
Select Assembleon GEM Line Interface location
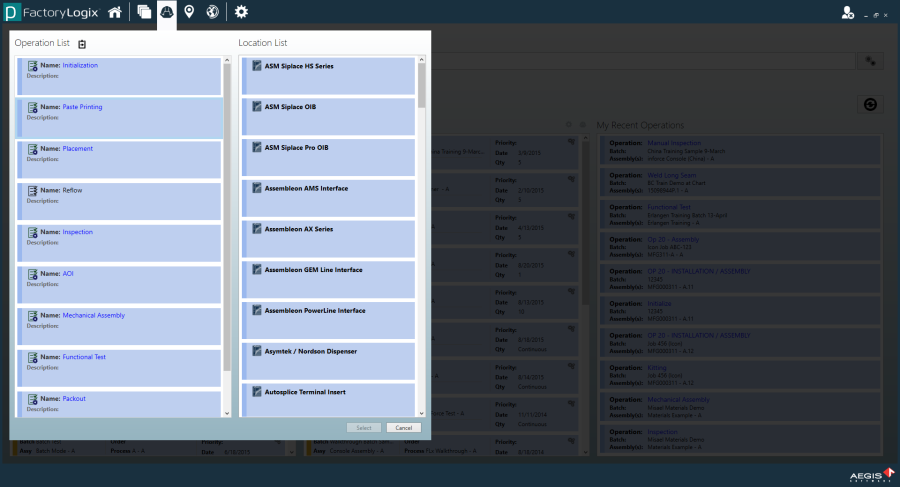point(313,270)
